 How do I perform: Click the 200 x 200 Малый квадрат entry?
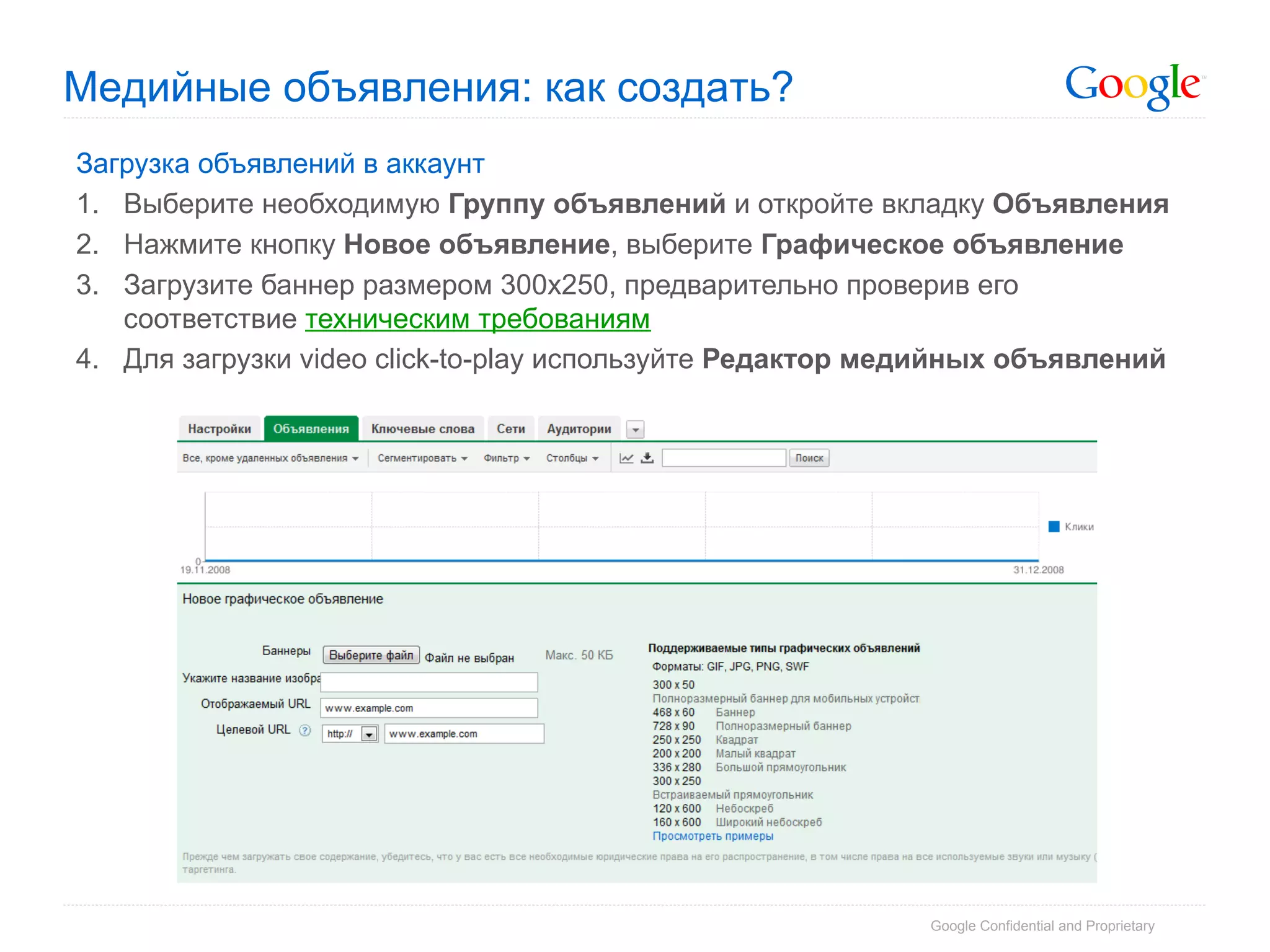[724, 754]
